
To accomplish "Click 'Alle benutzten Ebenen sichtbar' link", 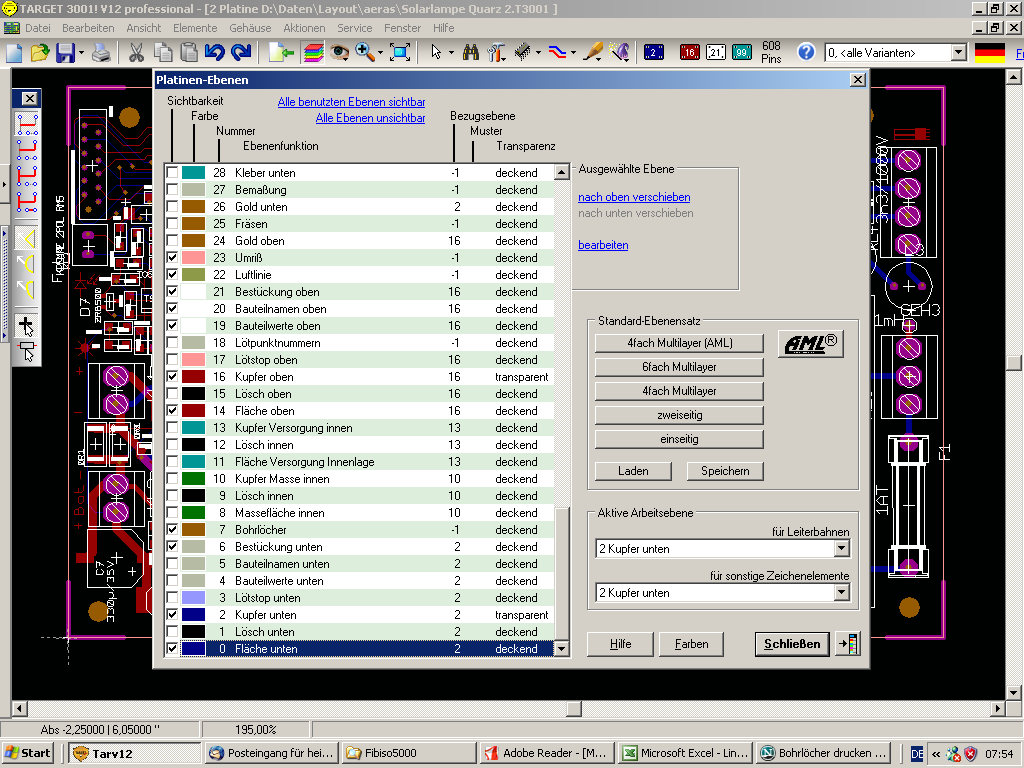I will [351, 102].
